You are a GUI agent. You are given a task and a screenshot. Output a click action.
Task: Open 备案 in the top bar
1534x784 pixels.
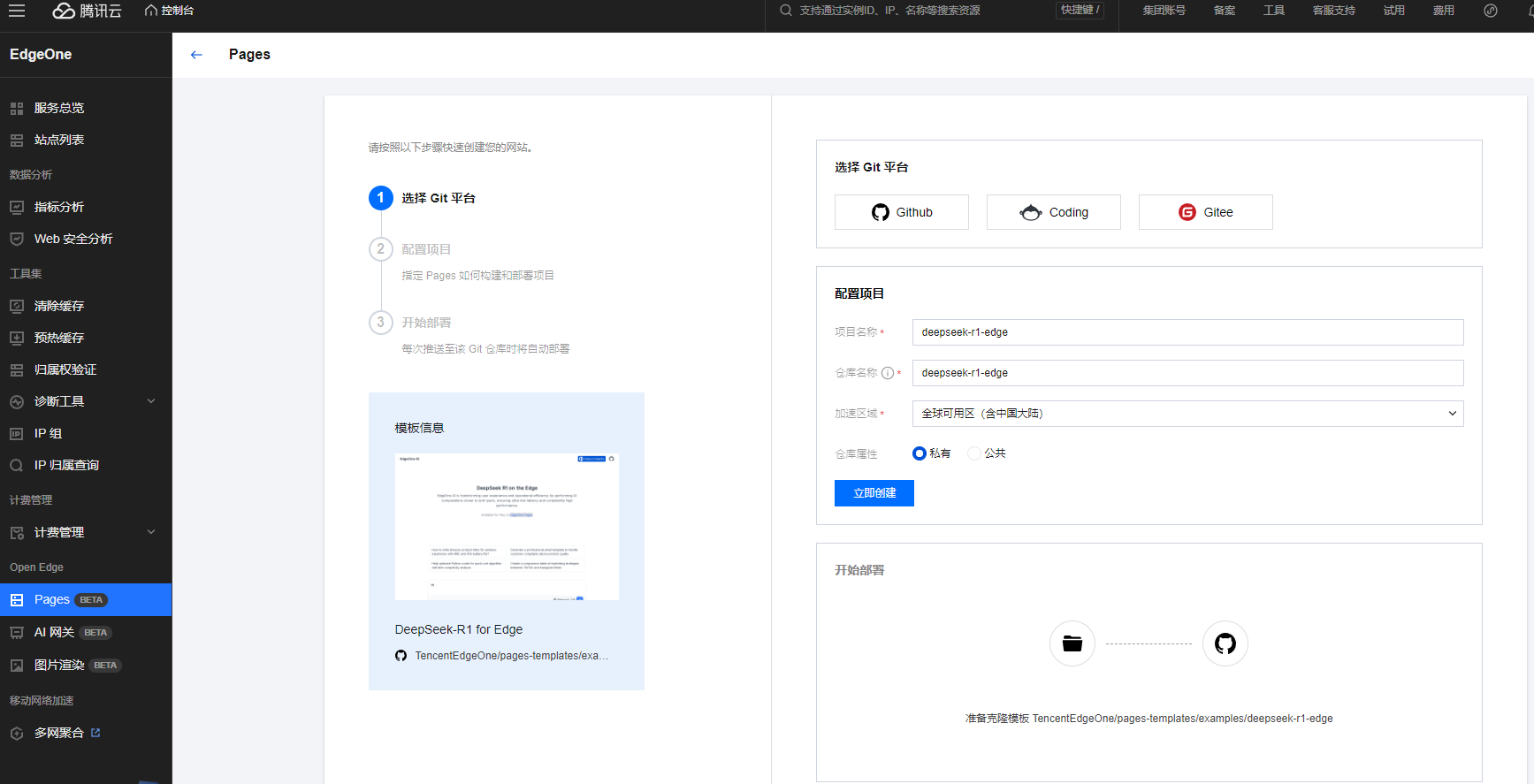pos(1225,11)
